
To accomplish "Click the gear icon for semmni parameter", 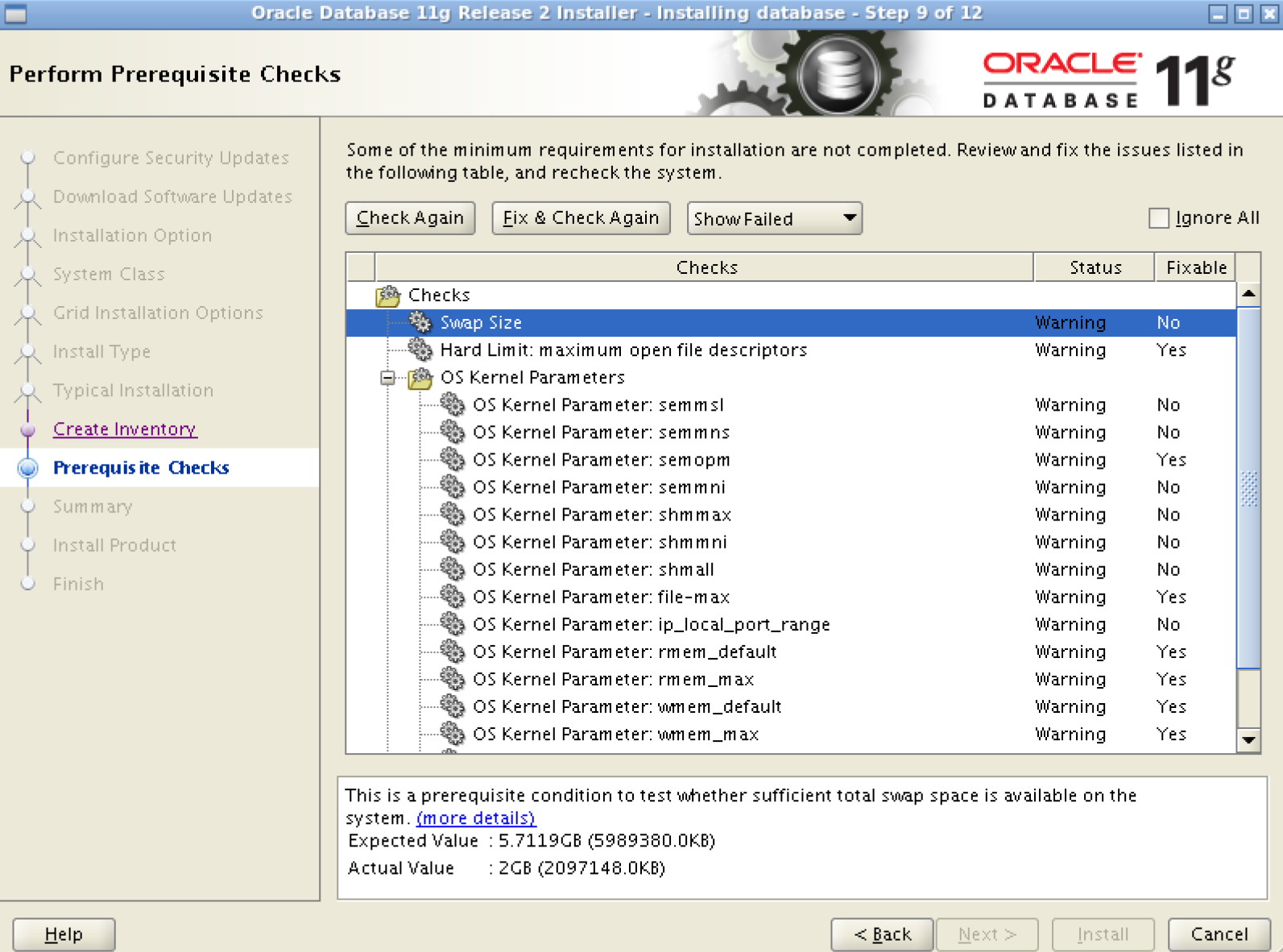I will point(453,486).
